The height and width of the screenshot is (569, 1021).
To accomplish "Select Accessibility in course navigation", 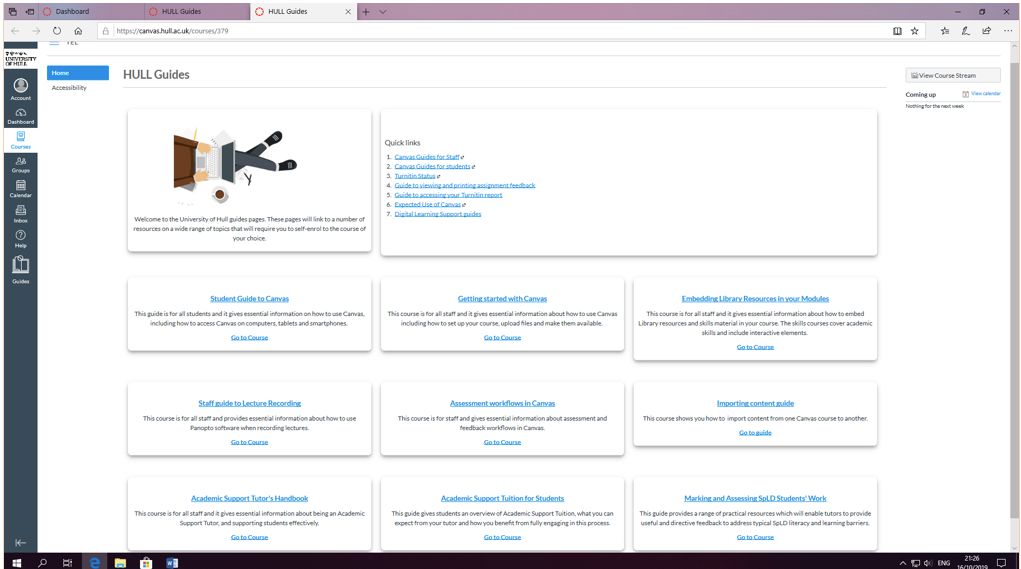I will tap(69, 88).
